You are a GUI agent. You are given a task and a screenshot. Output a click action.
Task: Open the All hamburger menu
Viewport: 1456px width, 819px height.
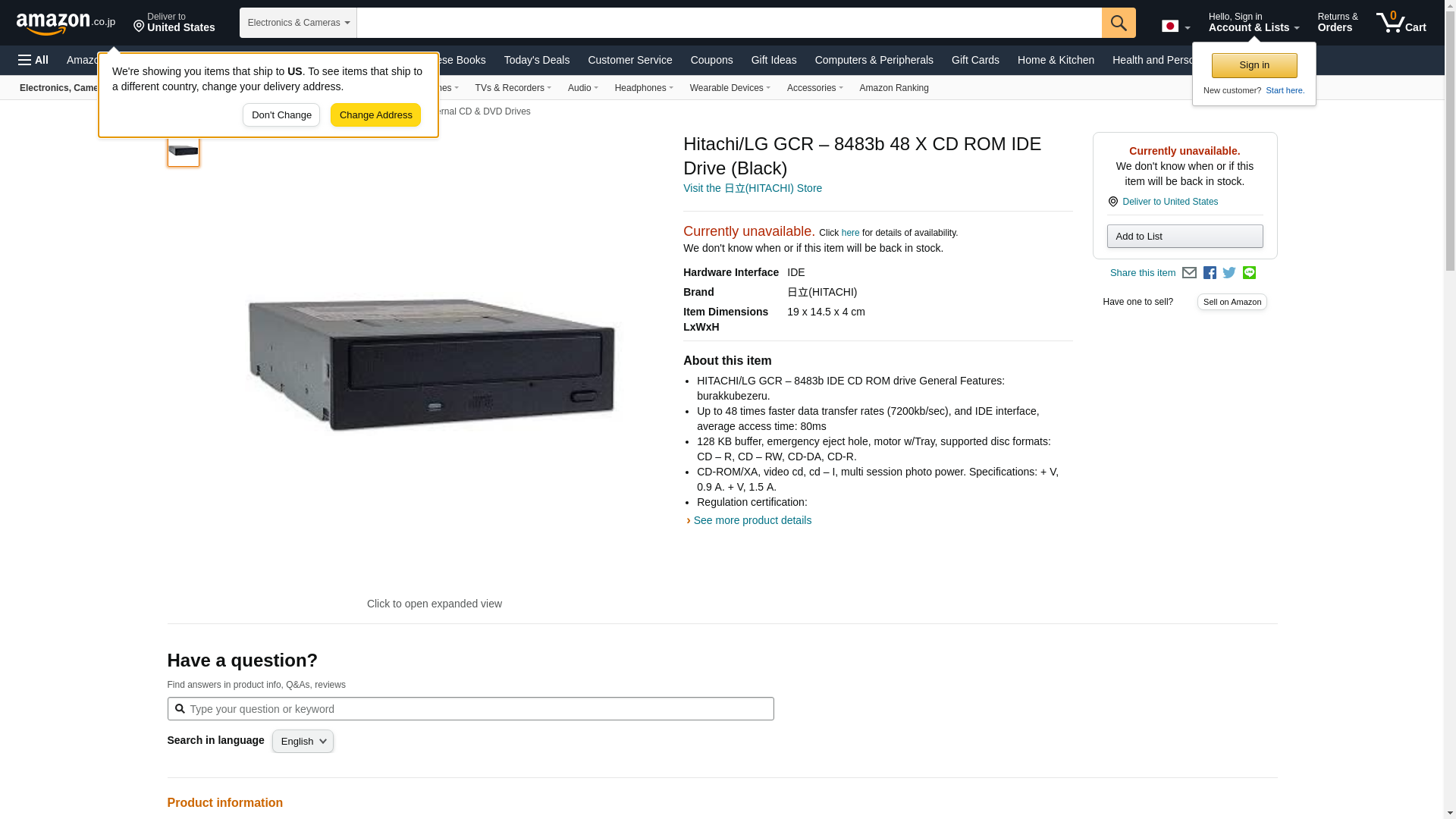coord(33,60)
